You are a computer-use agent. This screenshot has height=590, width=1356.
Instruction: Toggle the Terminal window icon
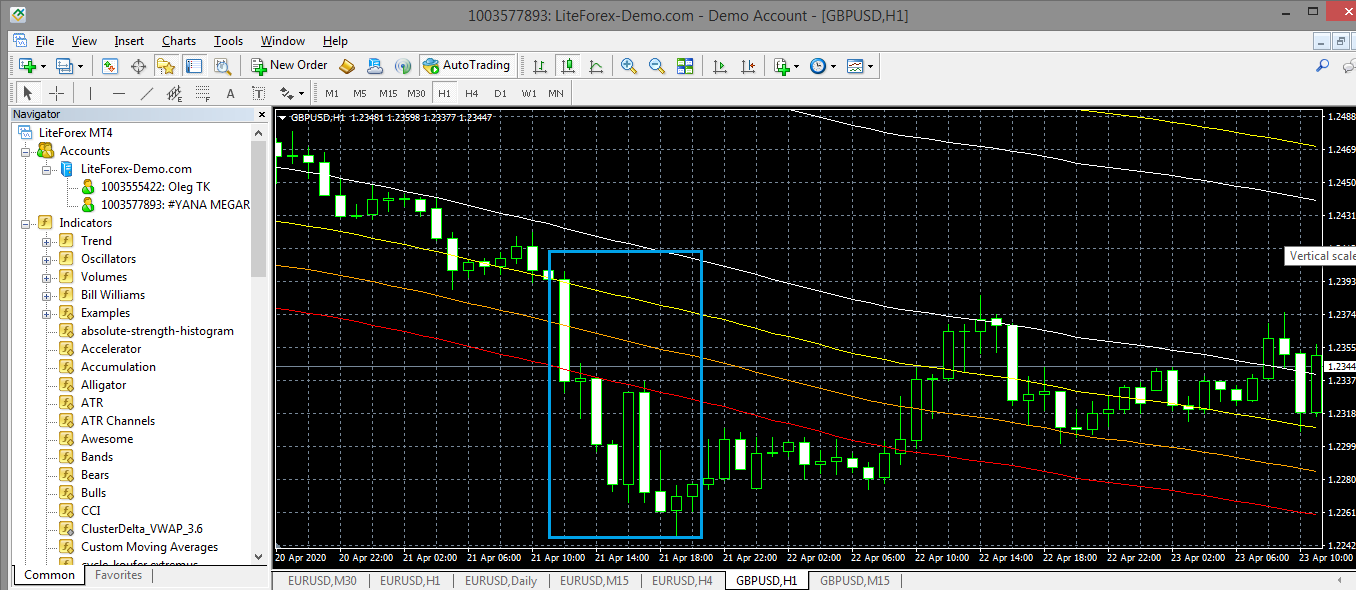(x=194, y=66)
